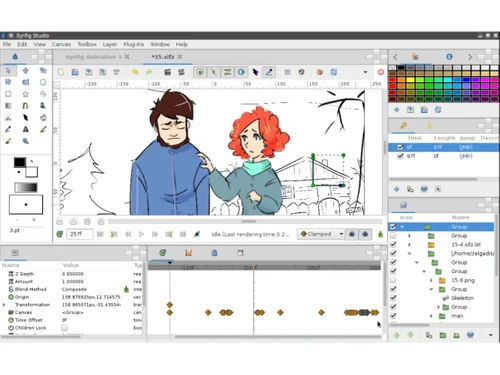Toggle the 97f keyframe checkbox
Image resolution: width=500 pixels, height=375 pixels.
click(x=400, y=156)
